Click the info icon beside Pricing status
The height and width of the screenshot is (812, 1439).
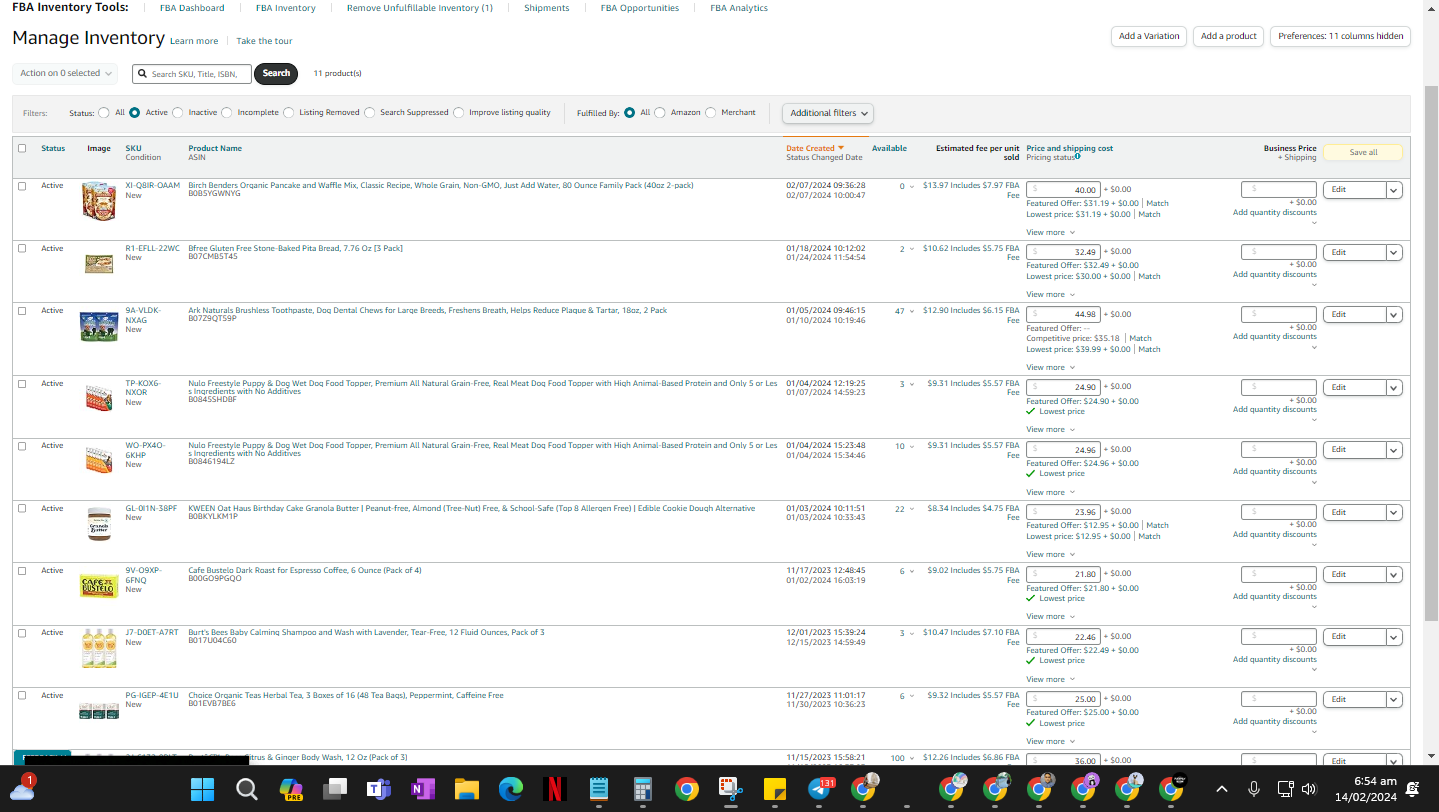click(x=1077, y=157)
